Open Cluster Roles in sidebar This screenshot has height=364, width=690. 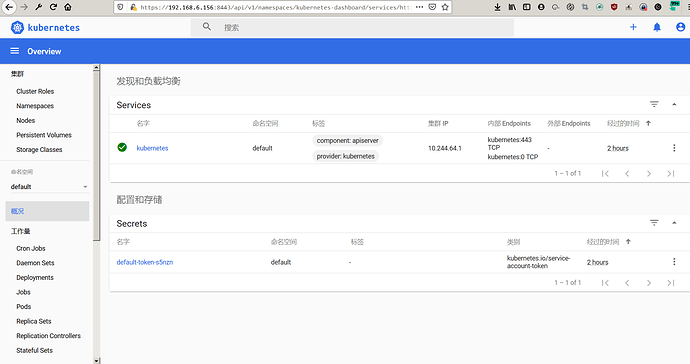click(x=35, y=91)
